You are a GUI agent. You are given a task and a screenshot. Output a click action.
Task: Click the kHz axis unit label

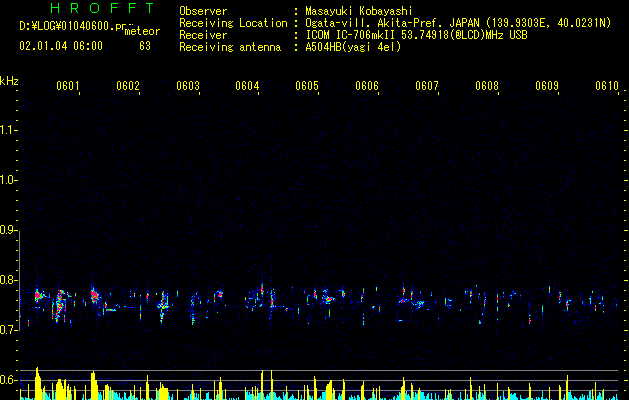pos(9,81)
